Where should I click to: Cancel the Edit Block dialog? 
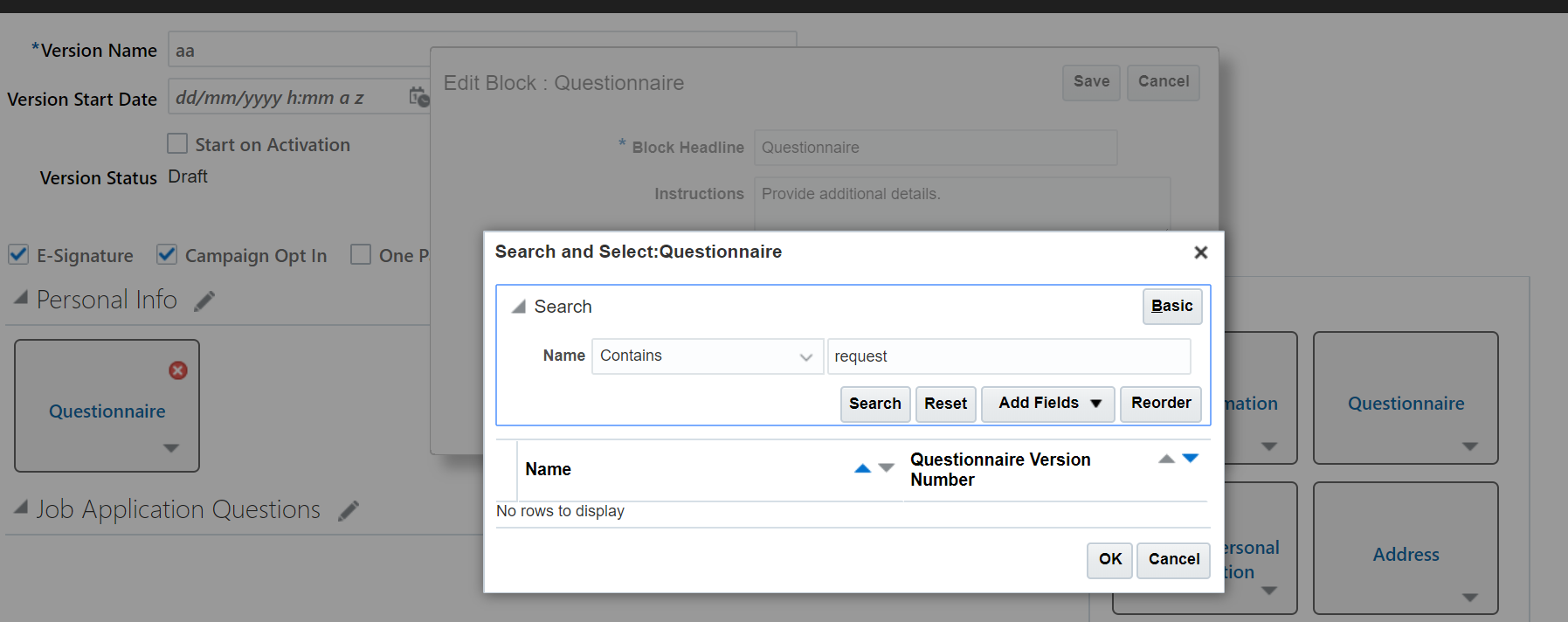pyautogui.click(x=1164, y=82)
